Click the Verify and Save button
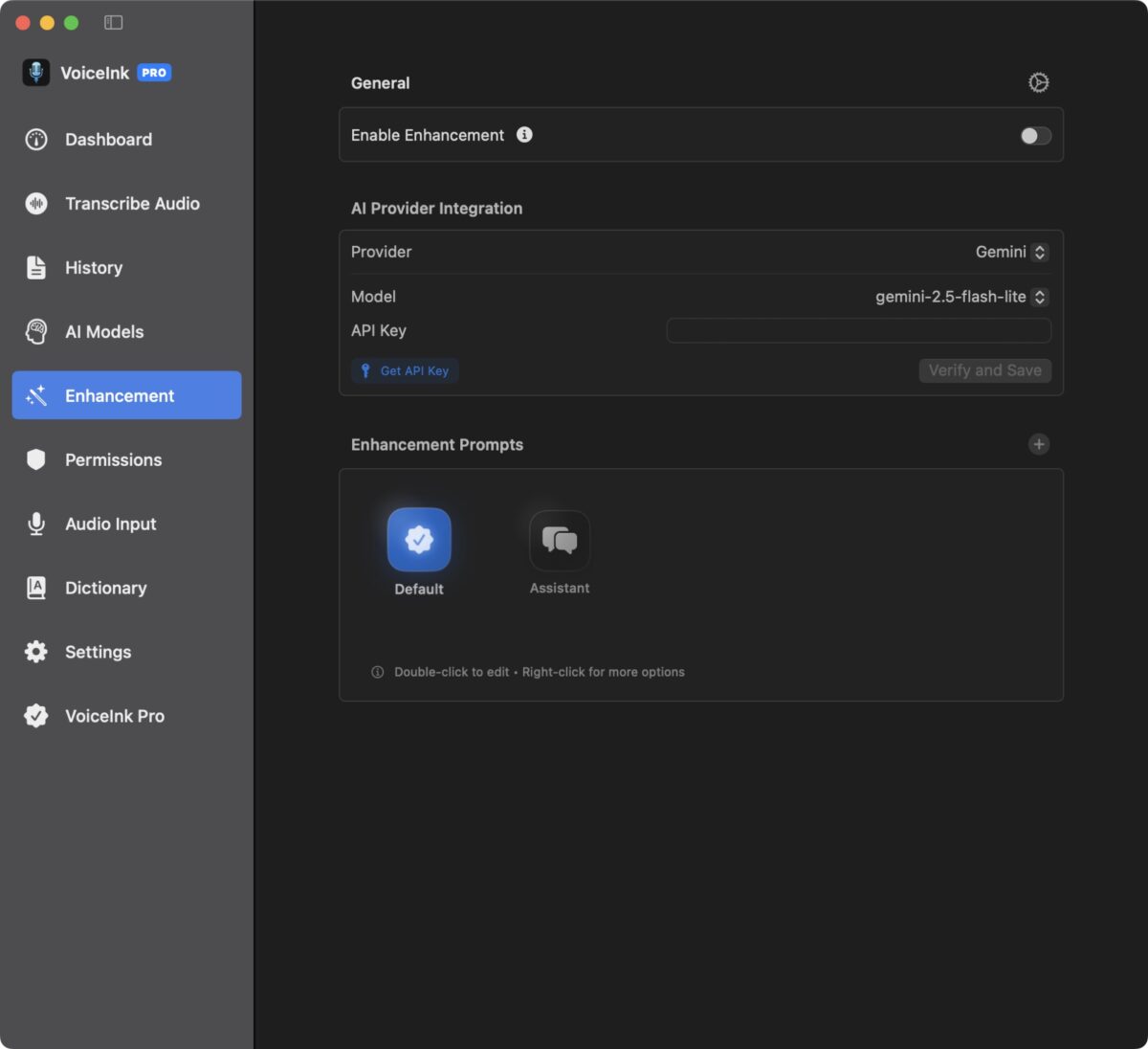 click(985, 370)
